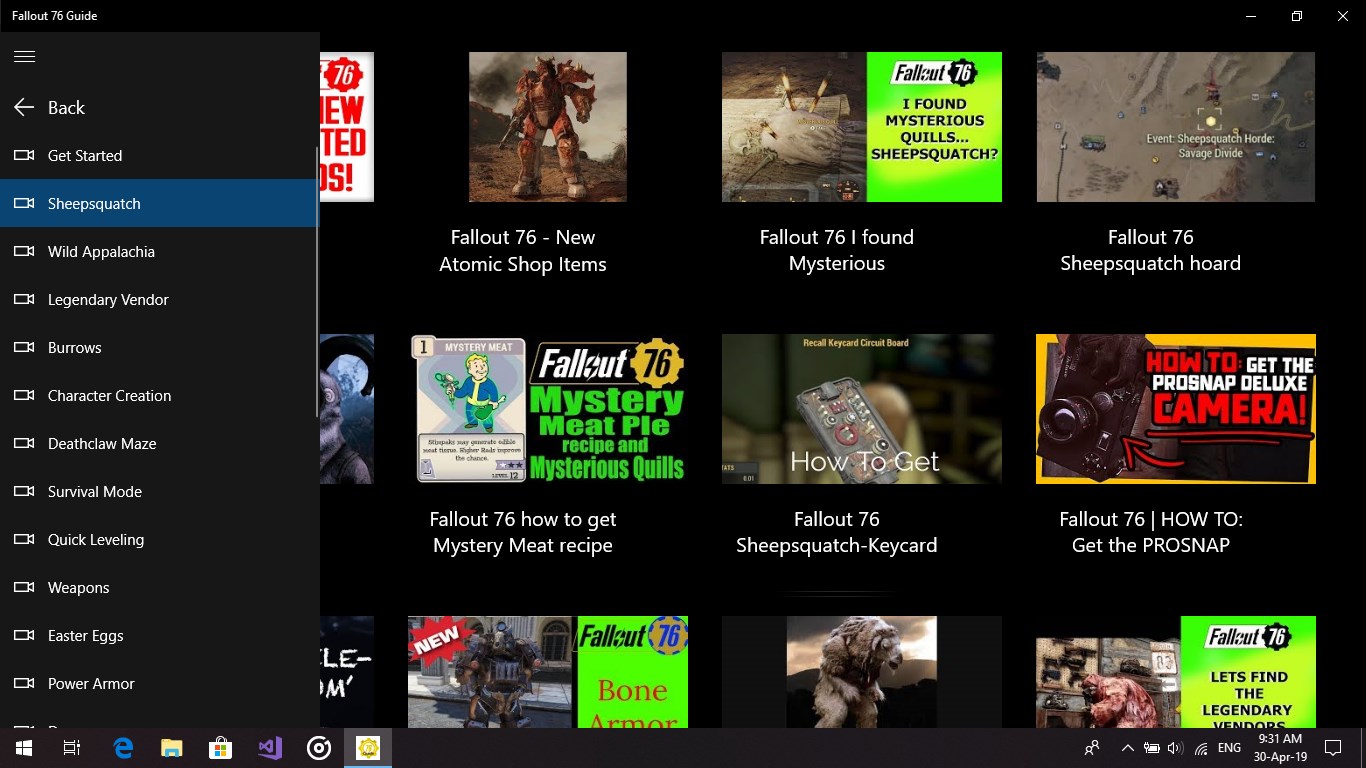1366x768 pixels.
Task: Open Quick Leveling guides
Action: pos(158,539)
